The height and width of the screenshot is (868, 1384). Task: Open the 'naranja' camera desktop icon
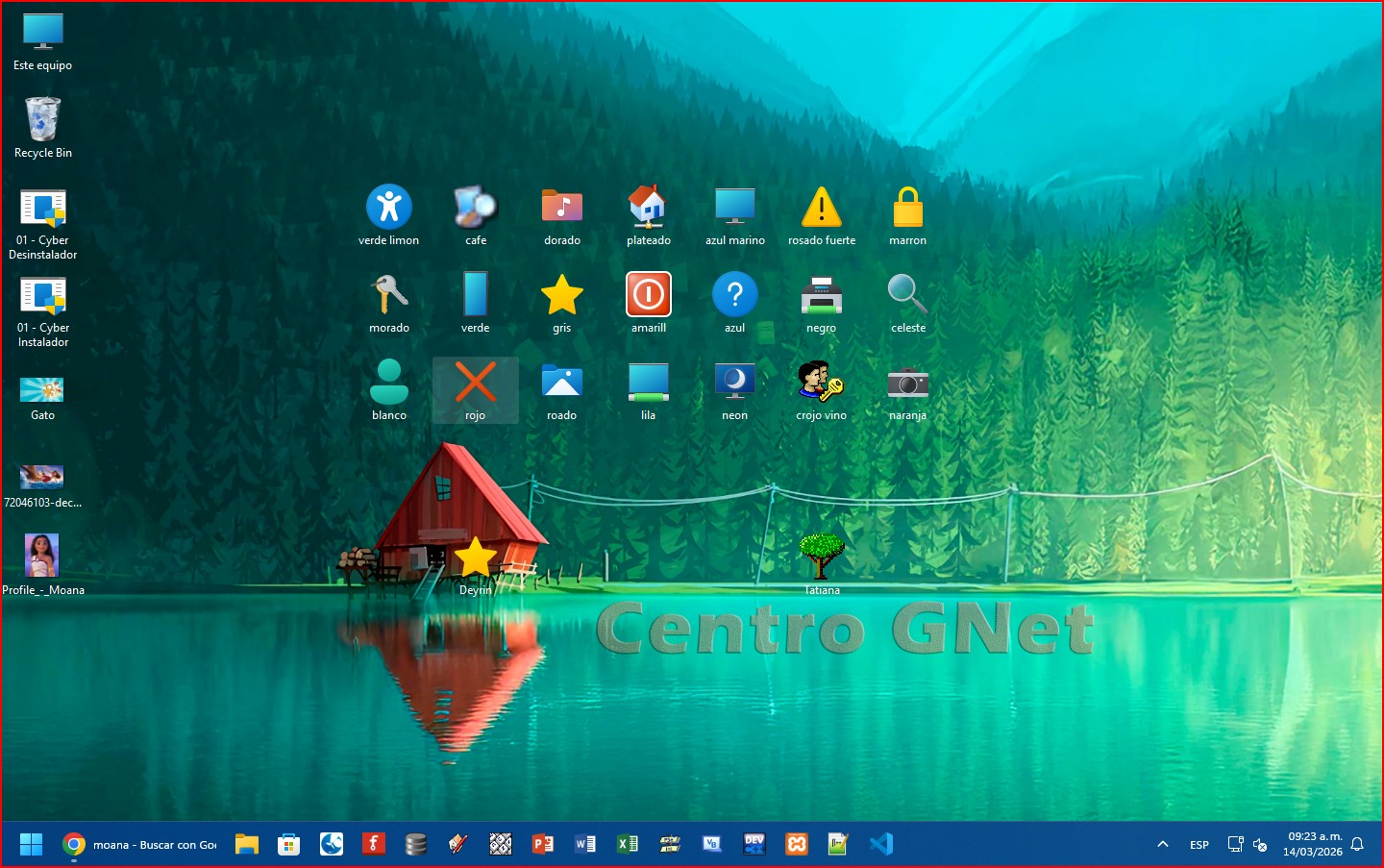click(x=907, y=383)
